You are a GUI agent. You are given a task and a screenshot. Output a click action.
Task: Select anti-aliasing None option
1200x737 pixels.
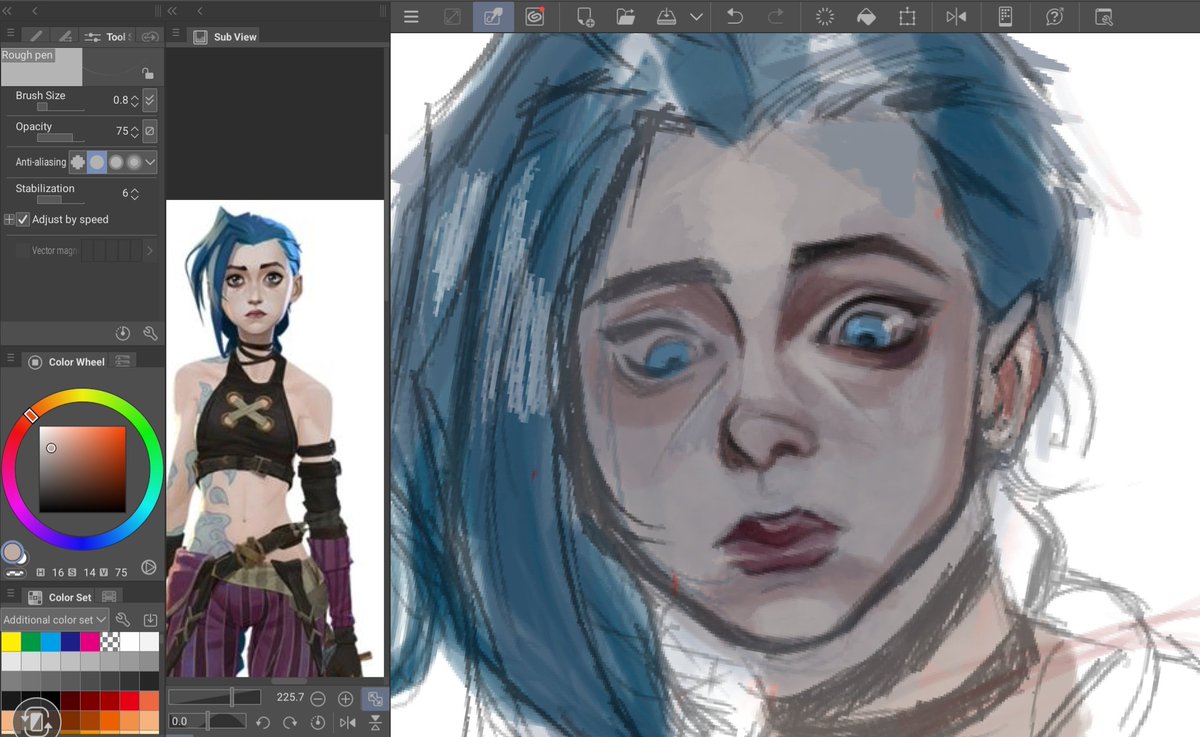coord(78,161)
